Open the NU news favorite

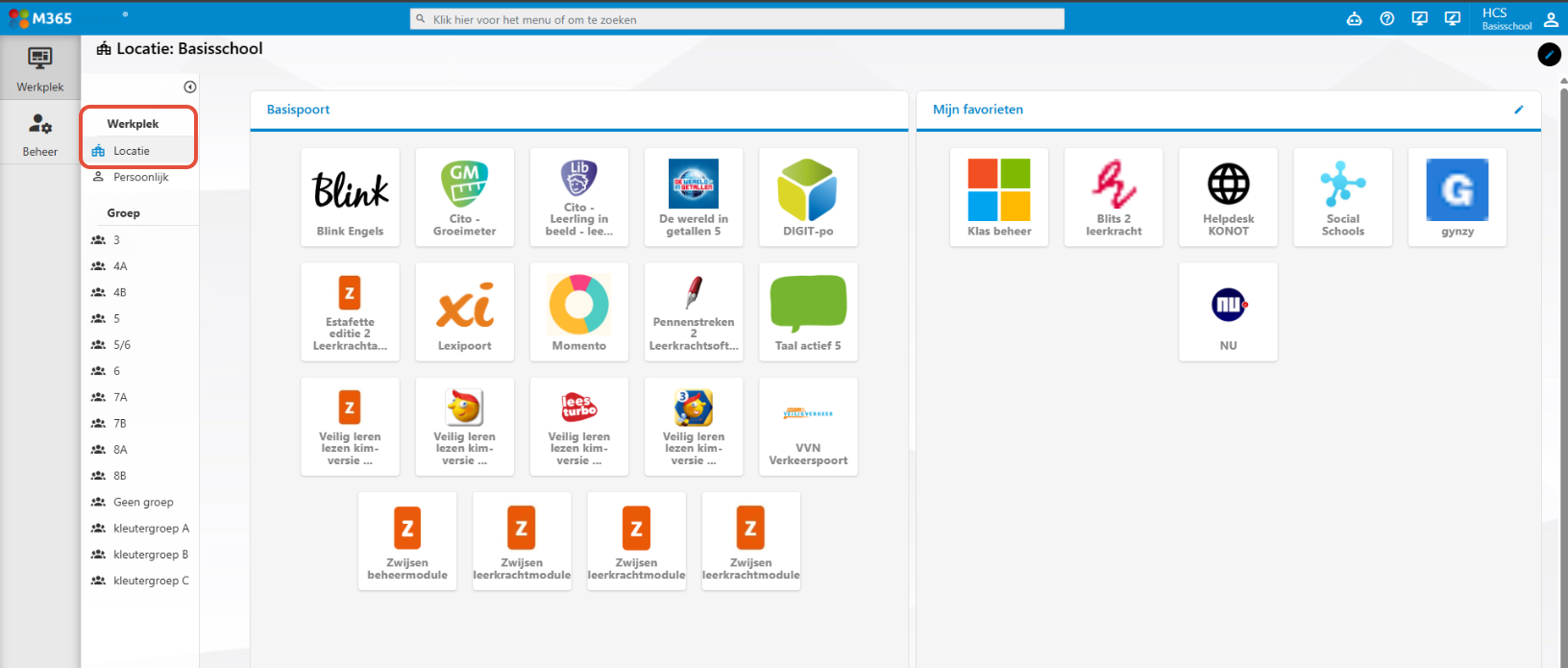pos(1228,311)
